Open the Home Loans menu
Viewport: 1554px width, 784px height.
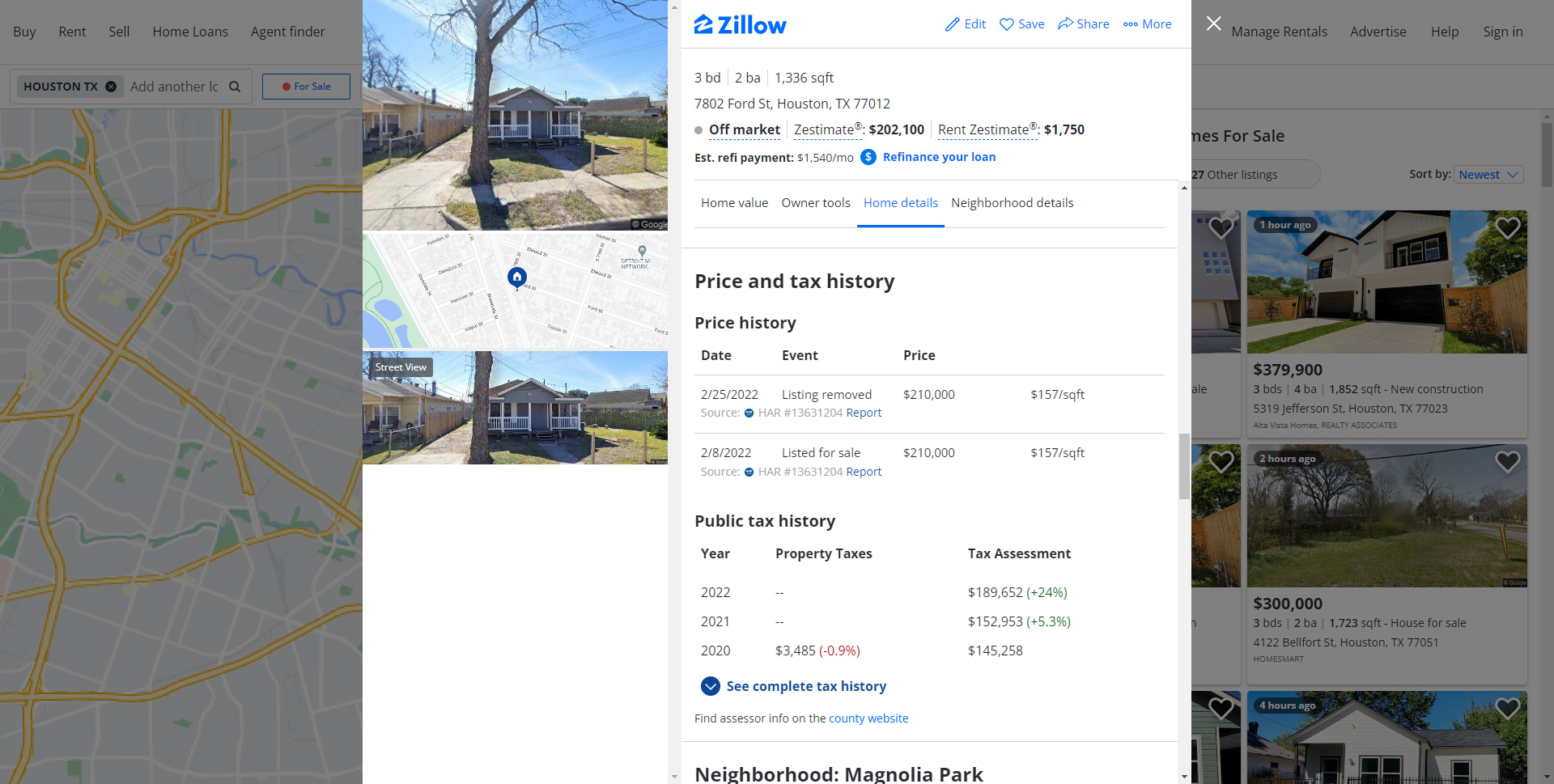click(190, 32)
